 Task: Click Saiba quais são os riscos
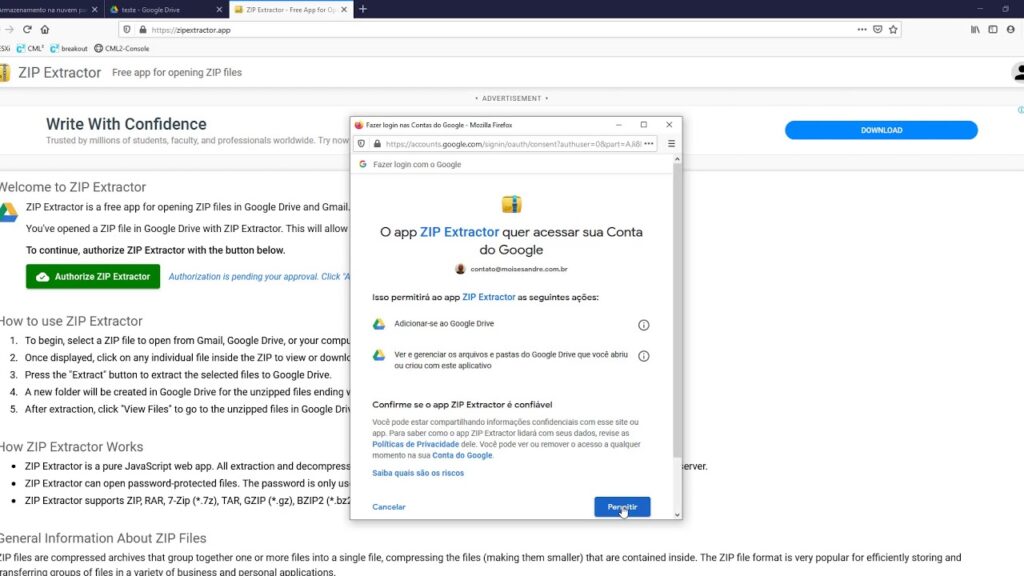pos(418,473)
